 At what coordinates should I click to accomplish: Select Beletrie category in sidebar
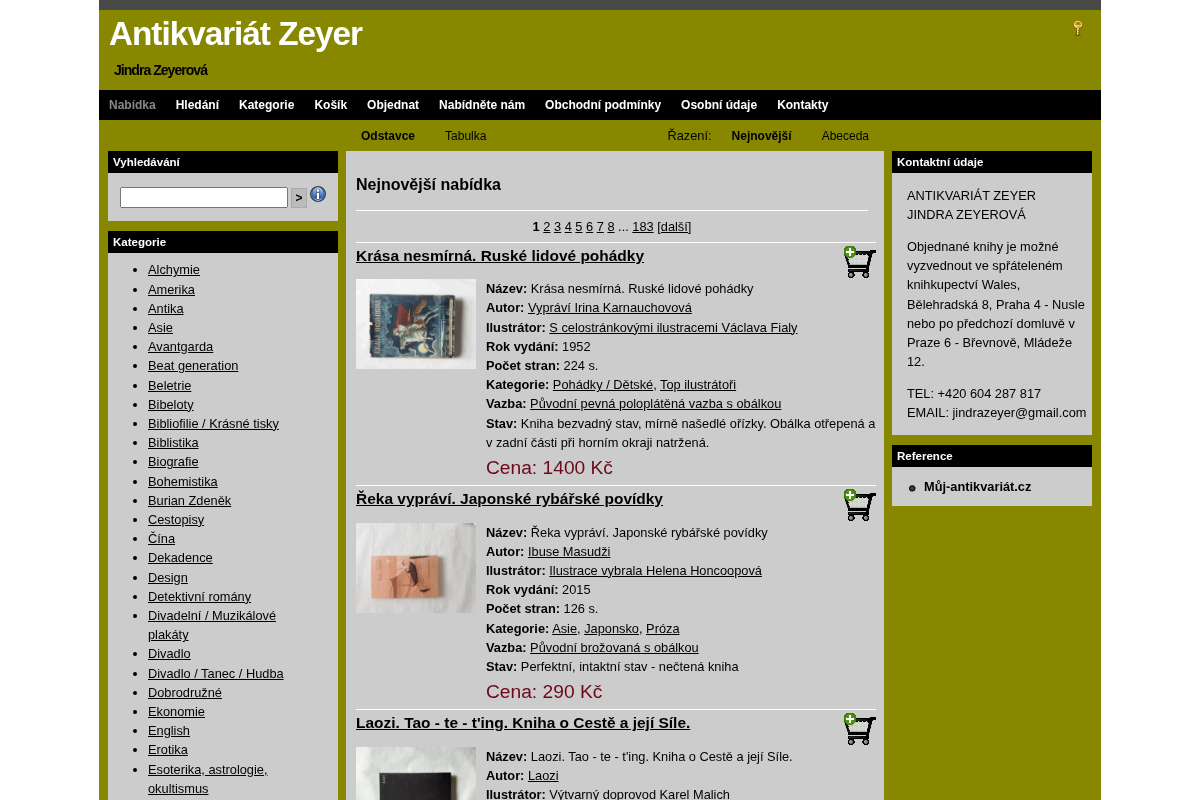click(169, 386)
